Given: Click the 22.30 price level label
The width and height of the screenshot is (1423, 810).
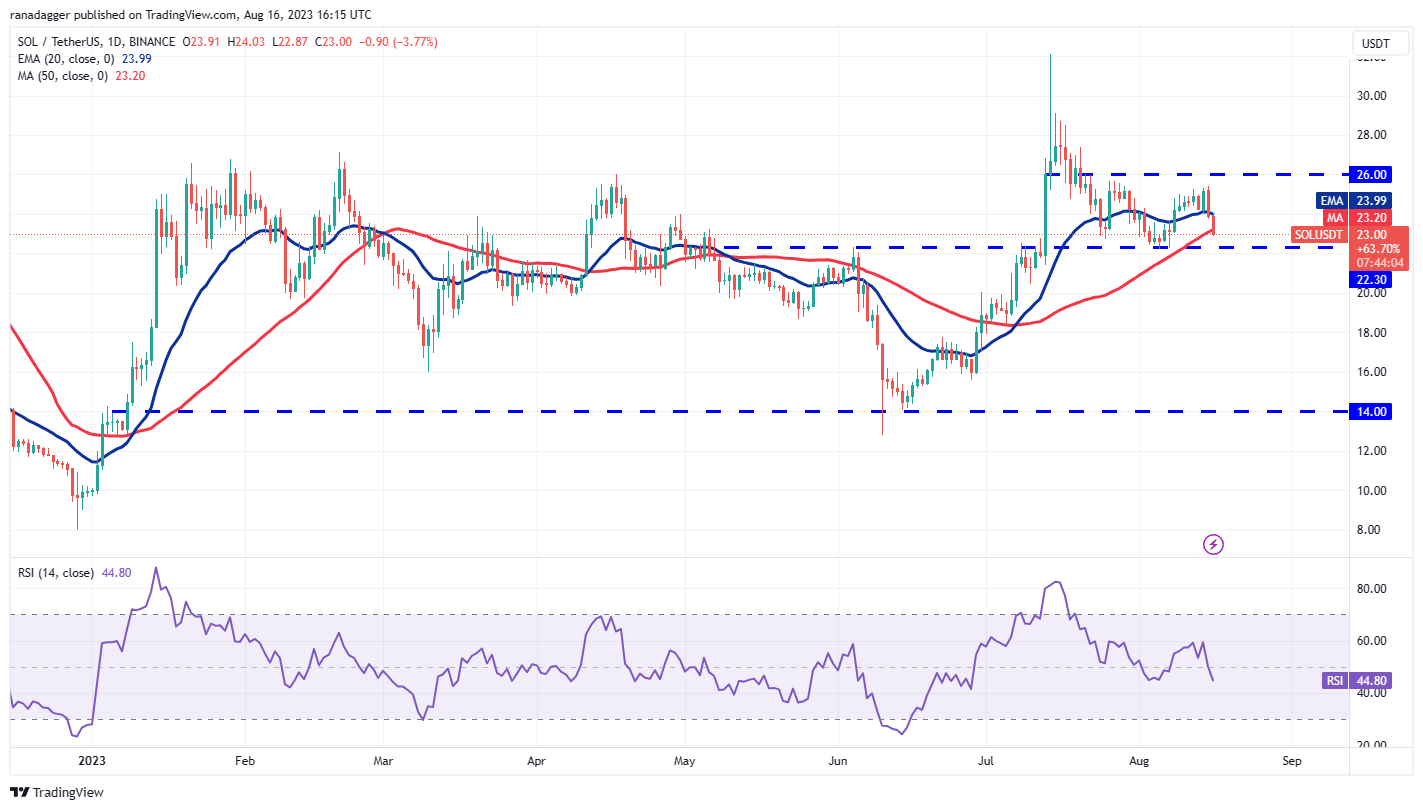Looking at the screenshot, I should point(1372,280).
